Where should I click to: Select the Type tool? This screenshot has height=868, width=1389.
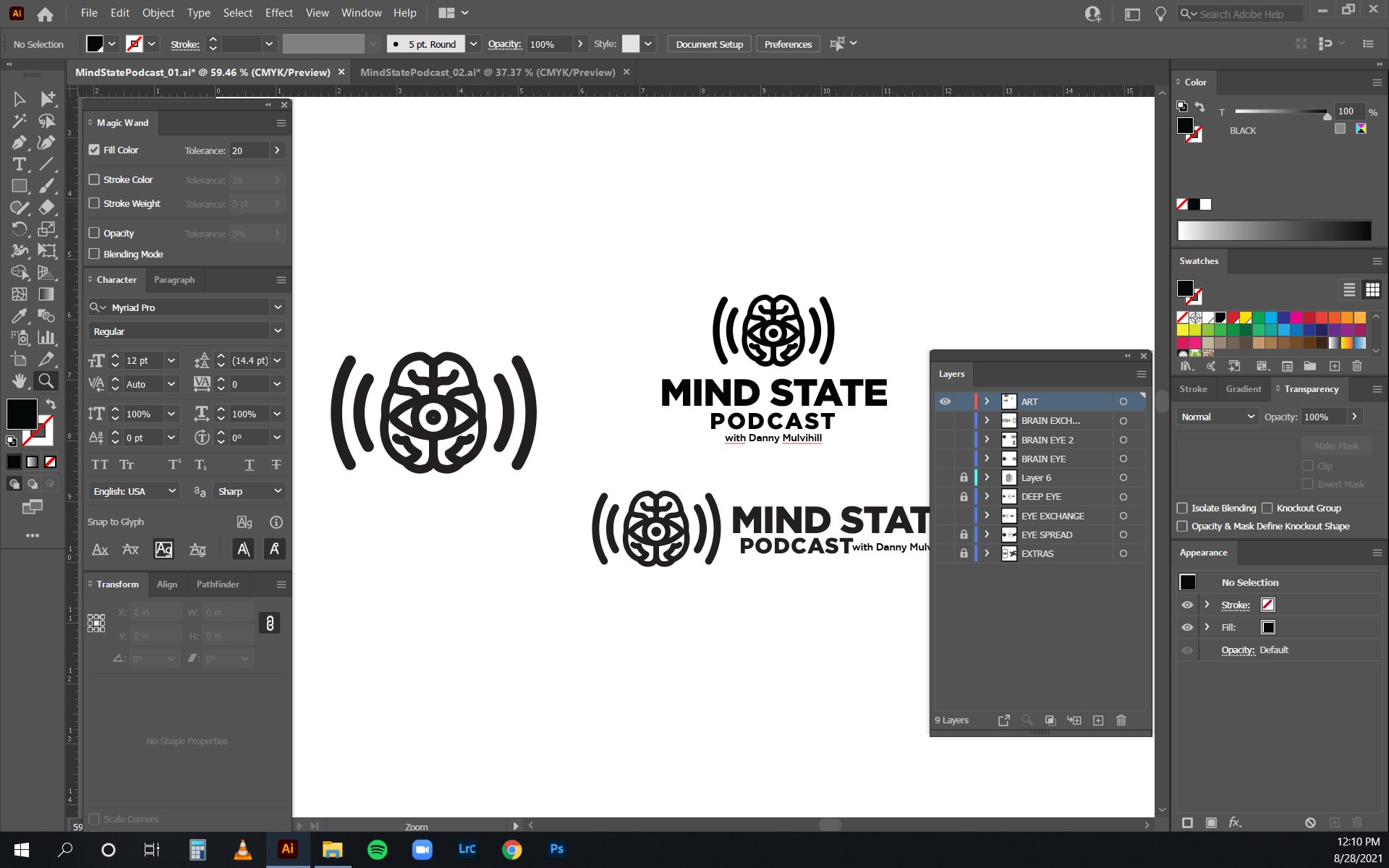point(20,164)
